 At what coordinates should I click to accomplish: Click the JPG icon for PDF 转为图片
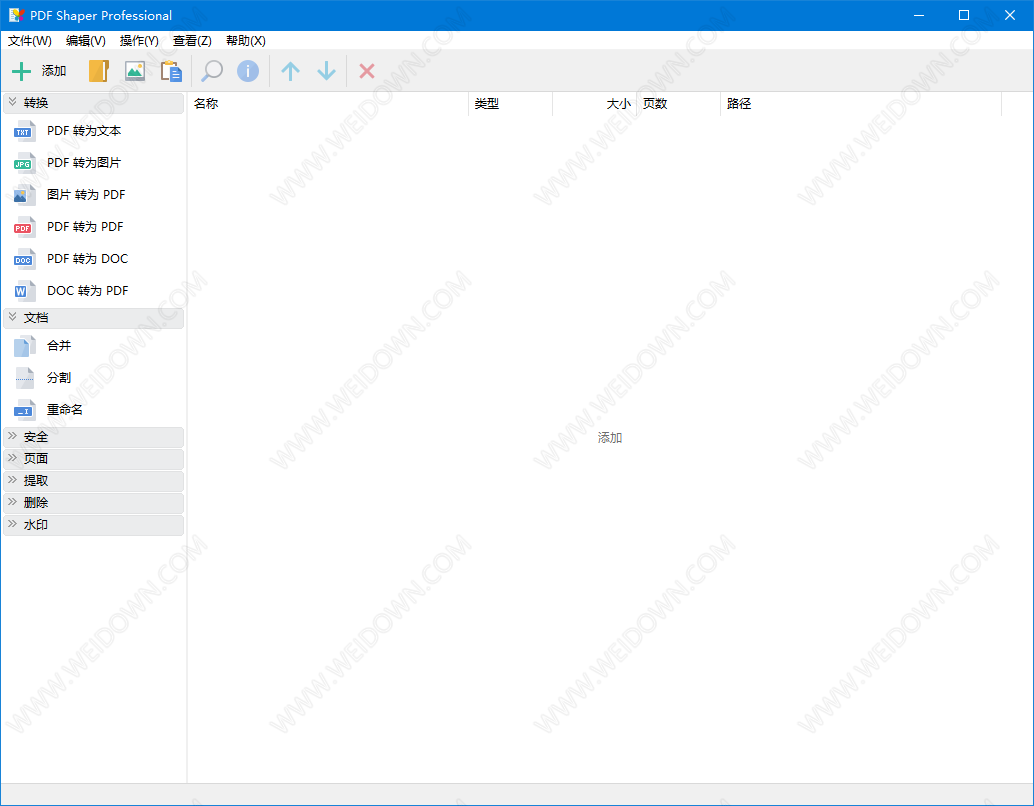point(24,163)
